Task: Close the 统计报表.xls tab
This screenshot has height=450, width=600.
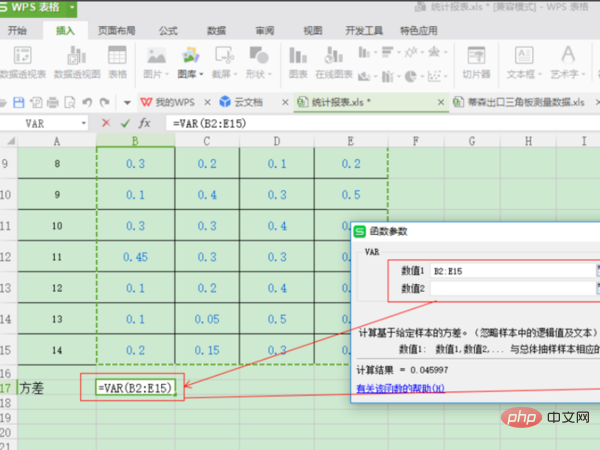Action: [441, 102]
